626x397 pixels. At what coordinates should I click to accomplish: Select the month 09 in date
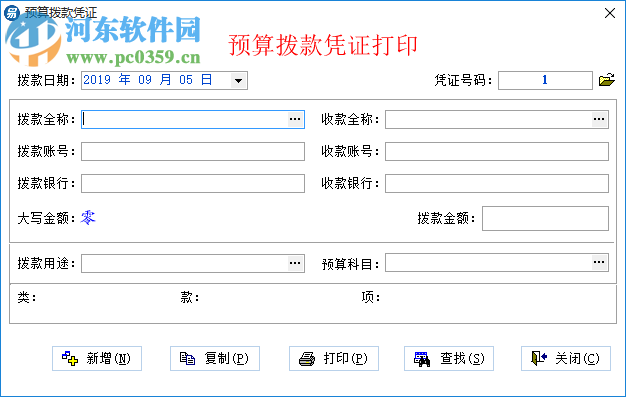(x=145, y=80)
